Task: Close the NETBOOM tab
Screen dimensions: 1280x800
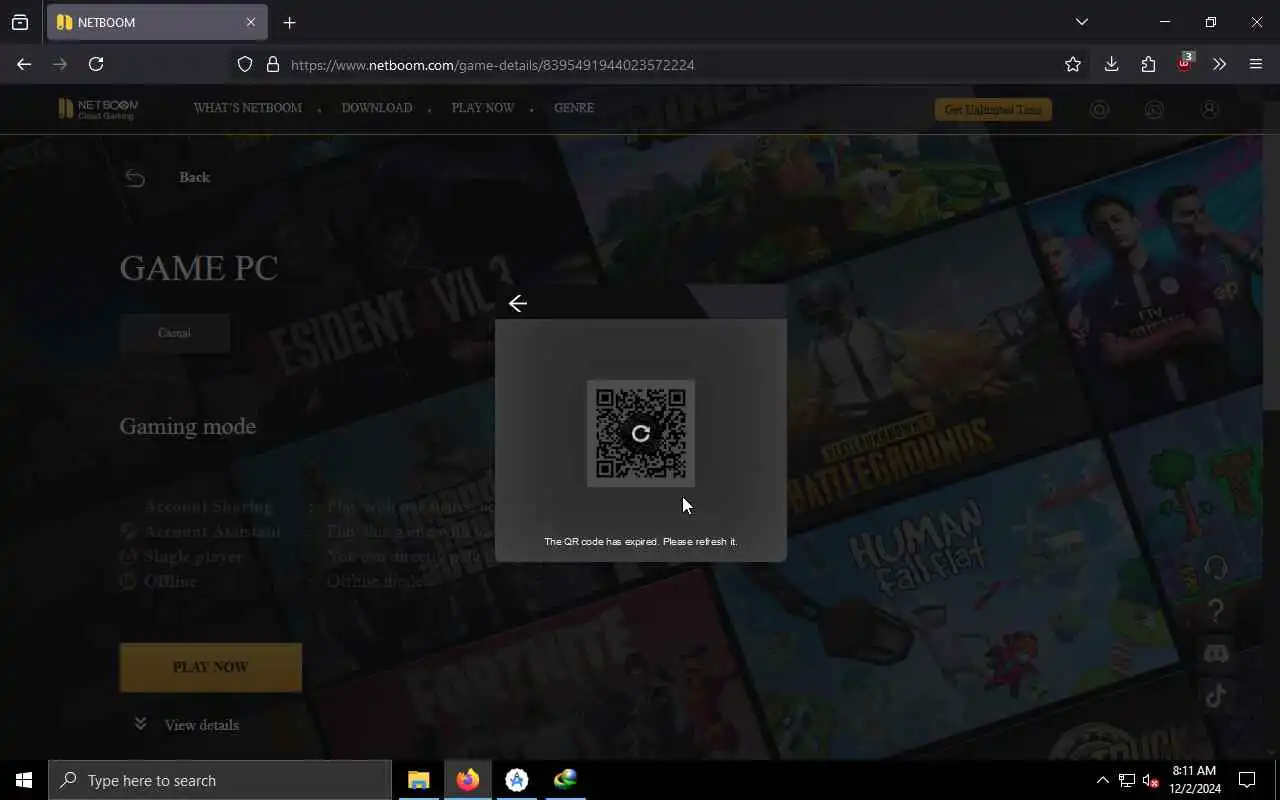Action: point(251,22)
